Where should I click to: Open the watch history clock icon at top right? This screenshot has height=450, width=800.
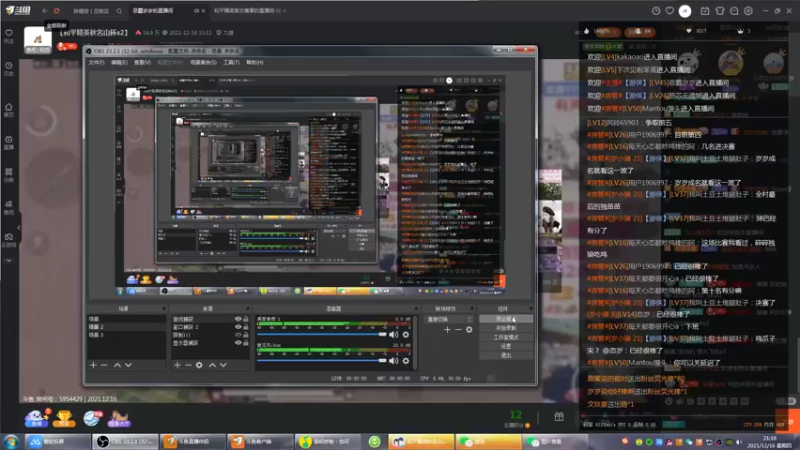656,11
